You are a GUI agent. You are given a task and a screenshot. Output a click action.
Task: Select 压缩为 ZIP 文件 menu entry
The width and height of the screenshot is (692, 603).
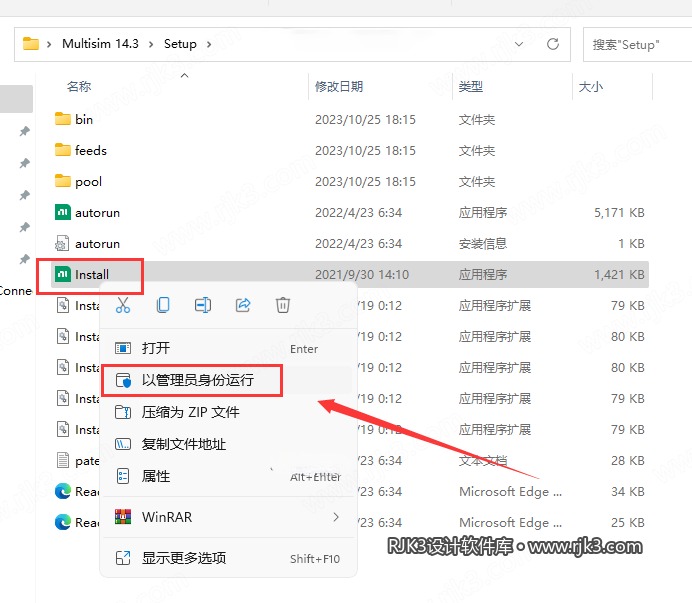[228, 412]
